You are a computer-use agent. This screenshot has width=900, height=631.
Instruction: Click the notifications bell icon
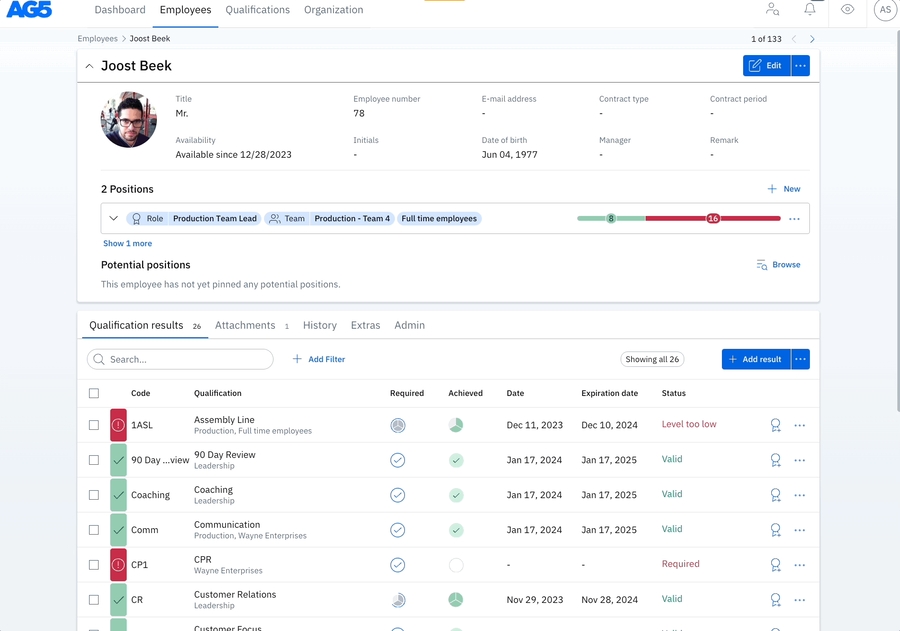pyautogui.click(x=810, y=10)
